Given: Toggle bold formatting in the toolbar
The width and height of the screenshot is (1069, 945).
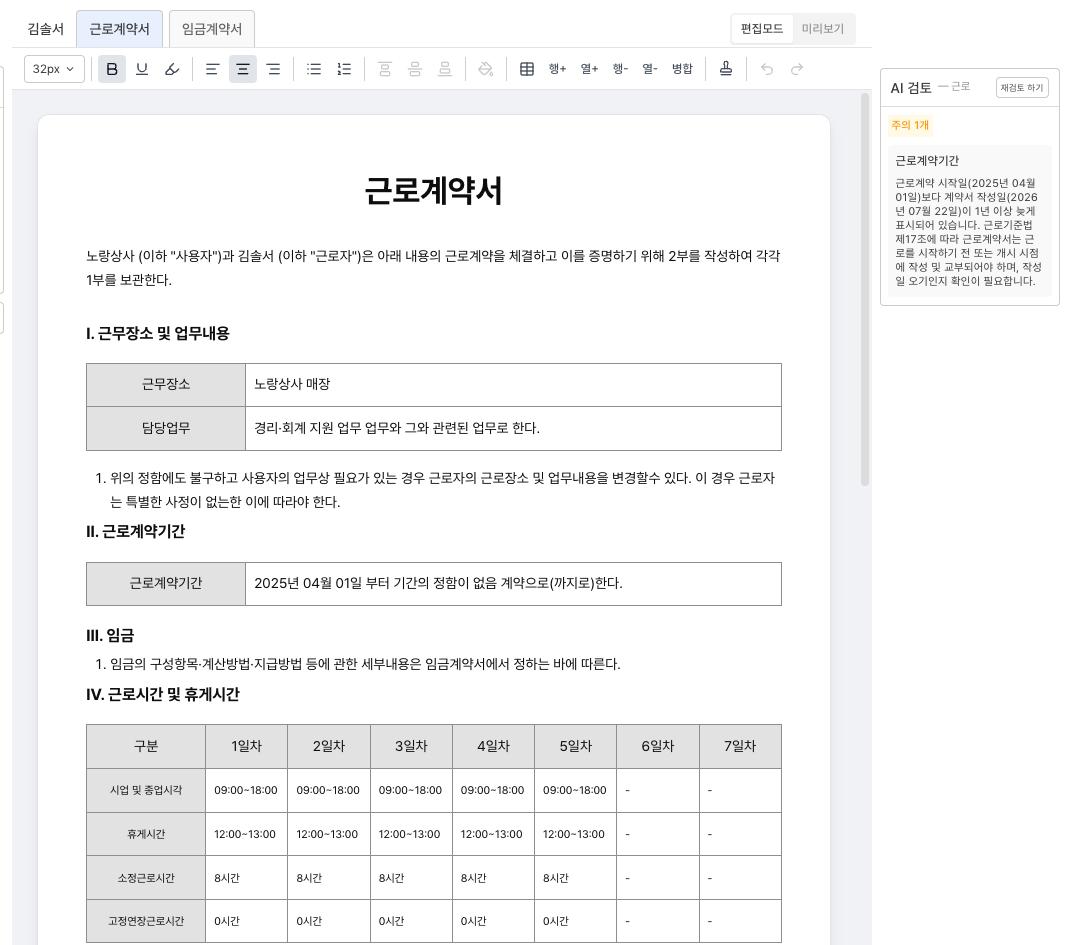Looking at the screenshot, I should (112, 69).
